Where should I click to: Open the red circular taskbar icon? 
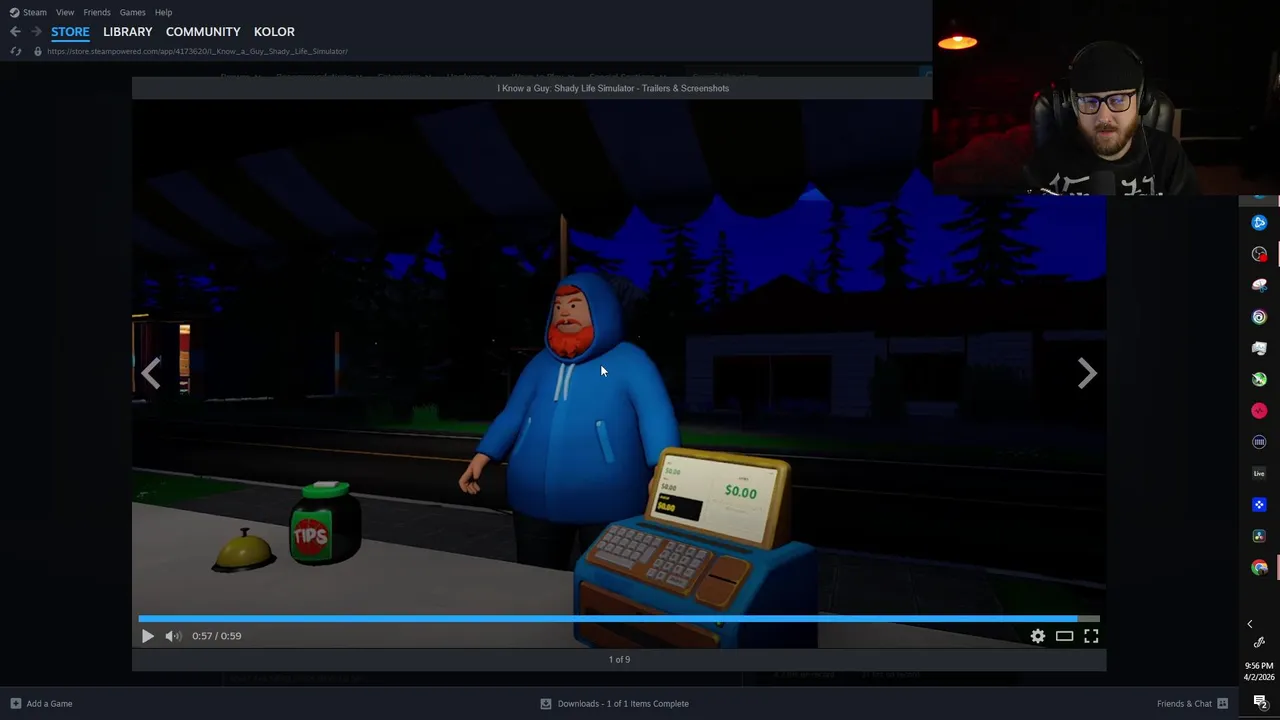point(1259,411)
